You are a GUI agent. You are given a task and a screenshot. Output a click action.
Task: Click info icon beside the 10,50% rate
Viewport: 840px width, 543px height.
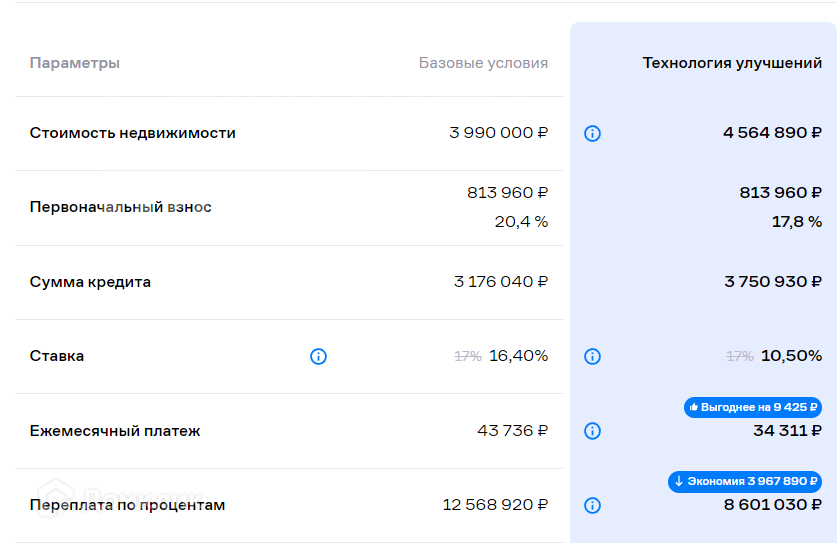tap(592, 356)
